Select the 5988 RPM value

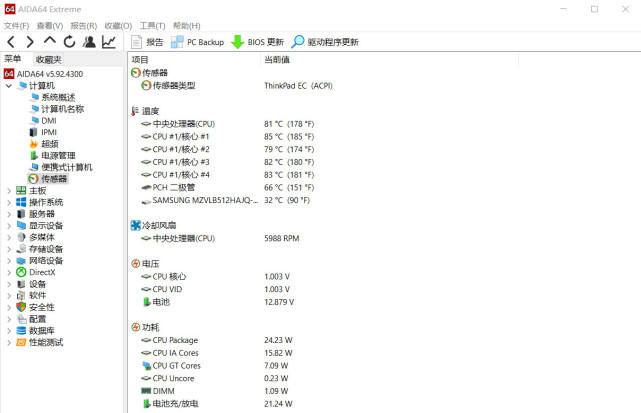pos(282,238)
